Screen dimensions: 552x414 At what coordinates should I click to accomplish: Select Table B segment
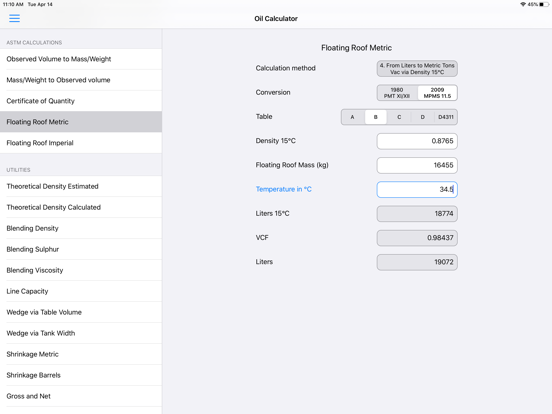click(x=376, y=117)
